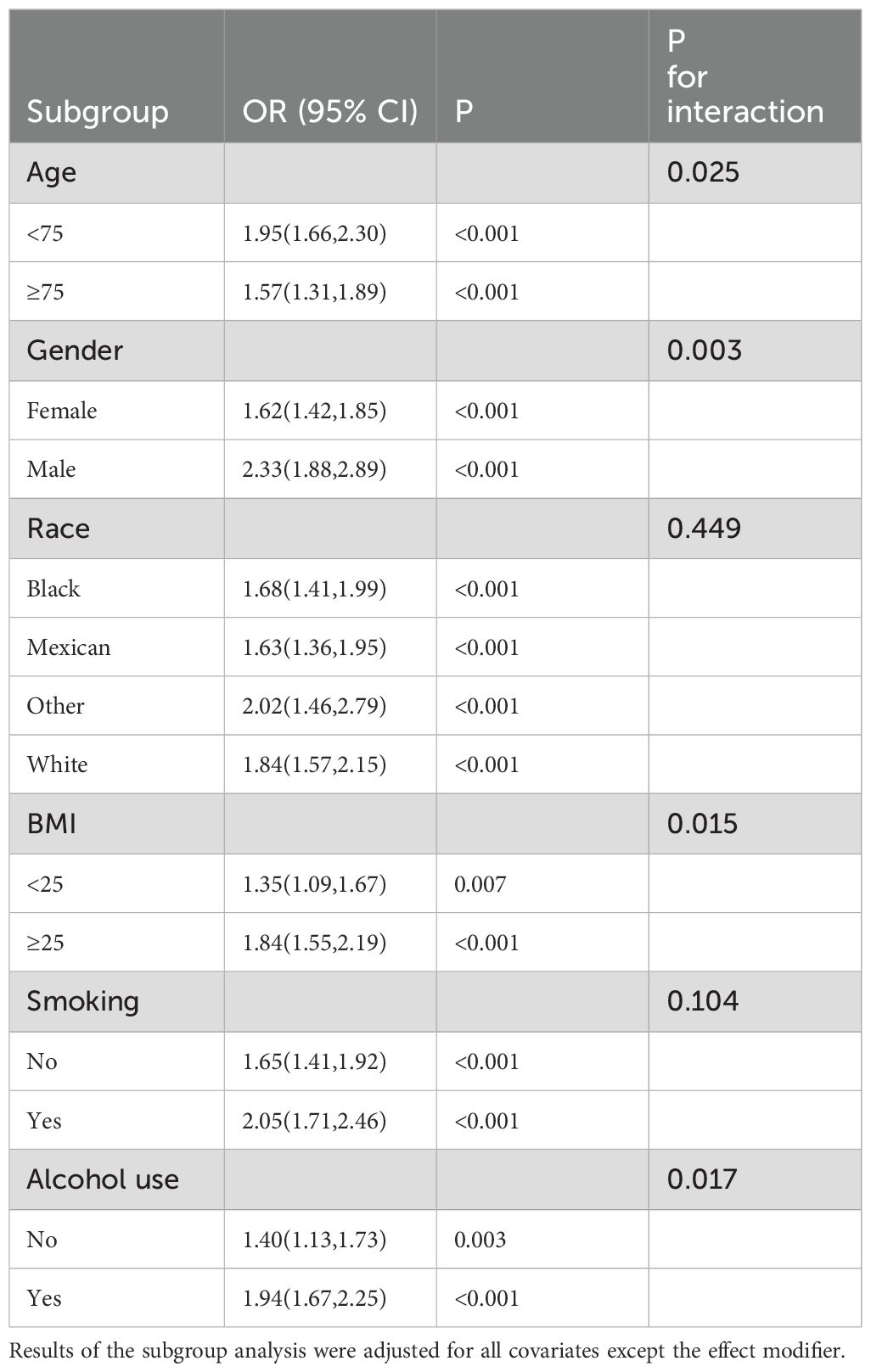Image resolution: width=871 pixels, height=1372 pixels.
Task: Select the BMI section row label
Action: pos(52,823)
